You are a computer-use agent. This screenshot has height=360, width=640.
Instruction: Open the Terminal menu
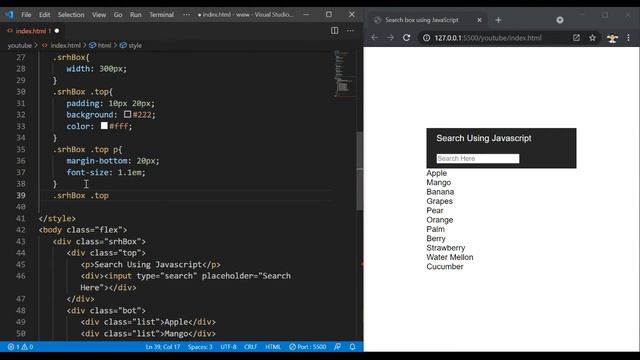[x=161, y=15]
